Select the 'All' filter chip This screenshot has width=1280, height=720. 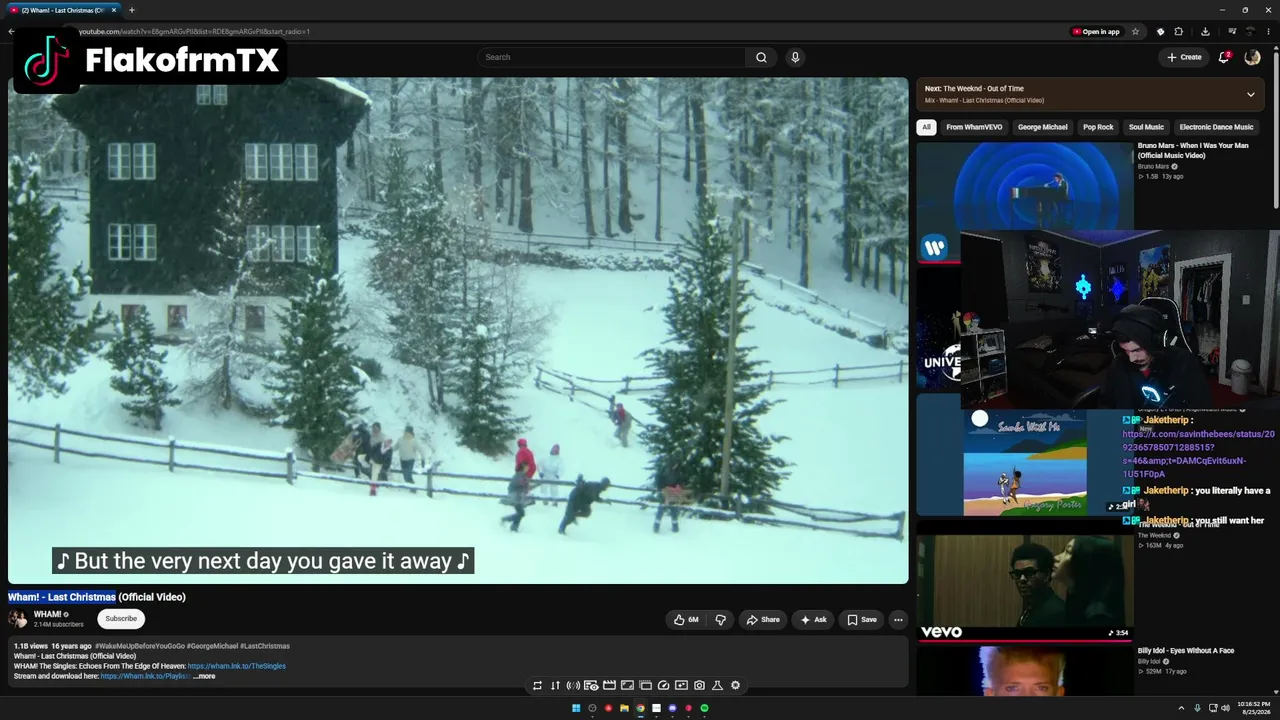pyautogui.click(x=927, y=127)
